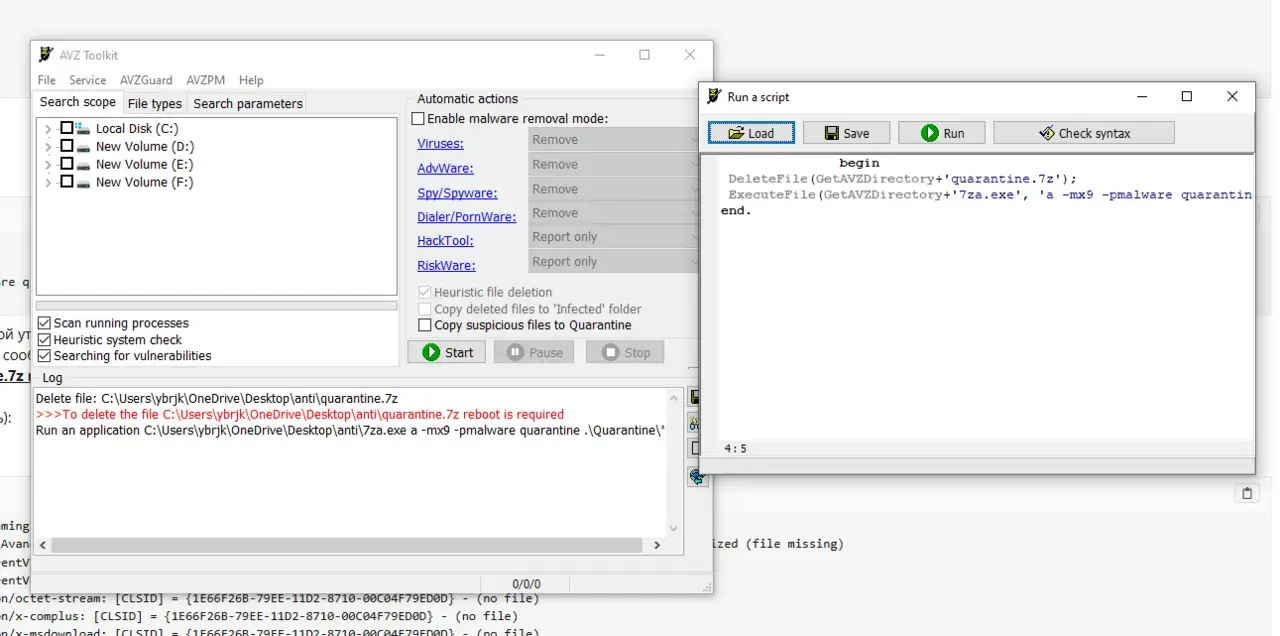Viewport: 1280px width, 636px height.
Task: Click the Pause icon in AVZ Toolkit
Action: pos(515,352)
